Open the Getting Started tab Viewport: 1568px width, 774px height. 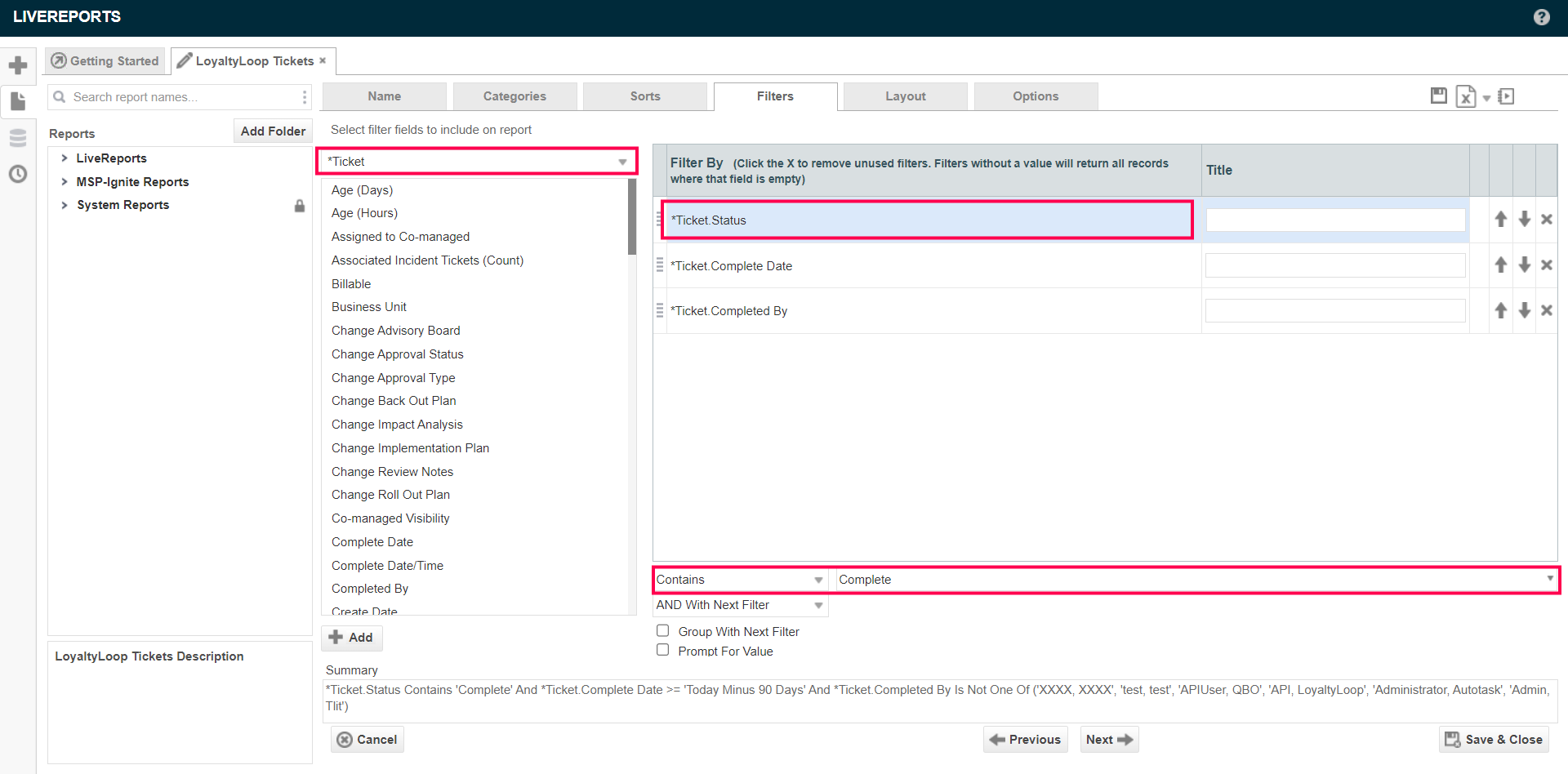(x=105, y=61)
